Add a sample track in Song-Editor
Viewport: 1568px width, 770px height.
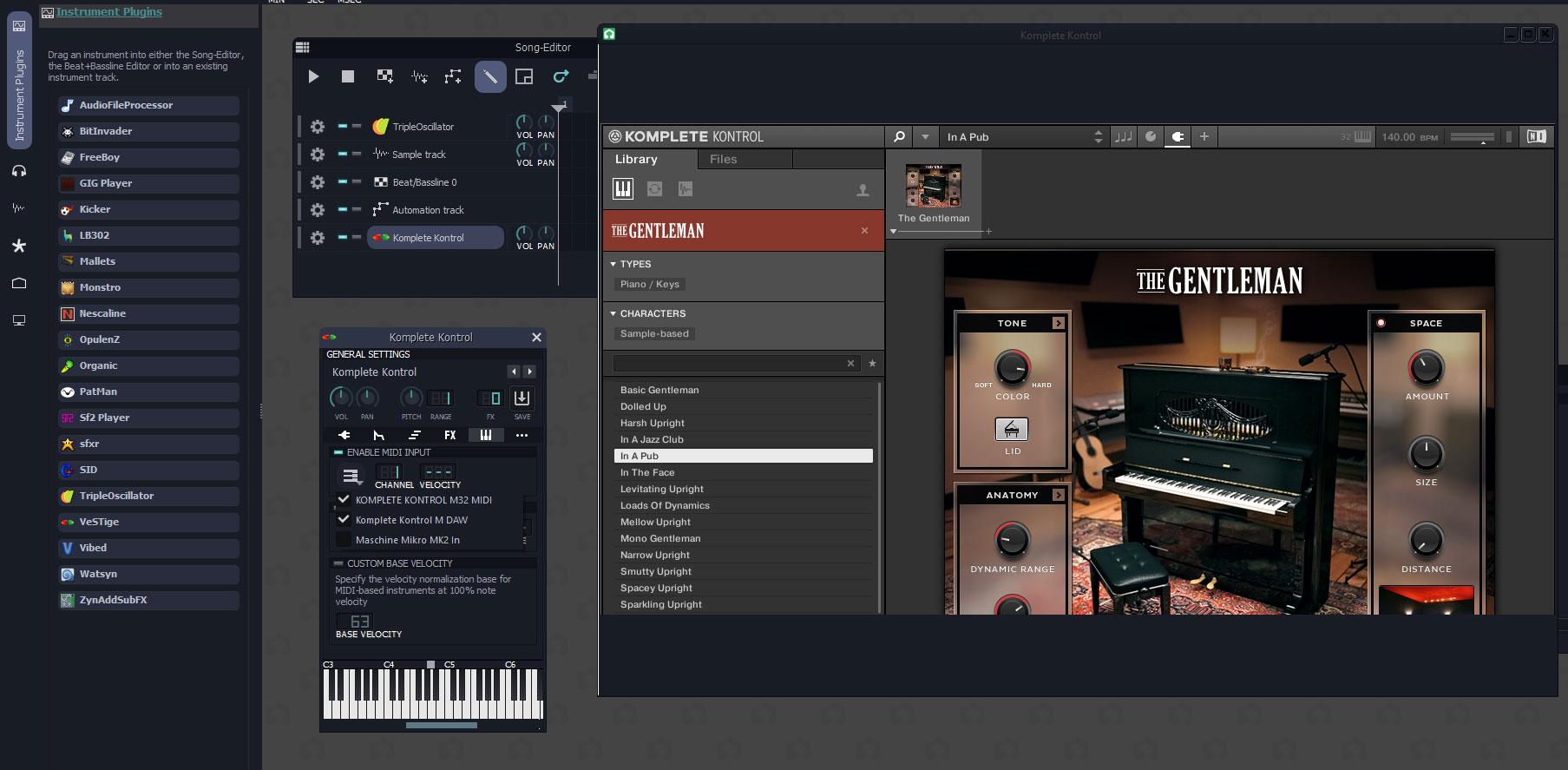[x=419, y=76]
